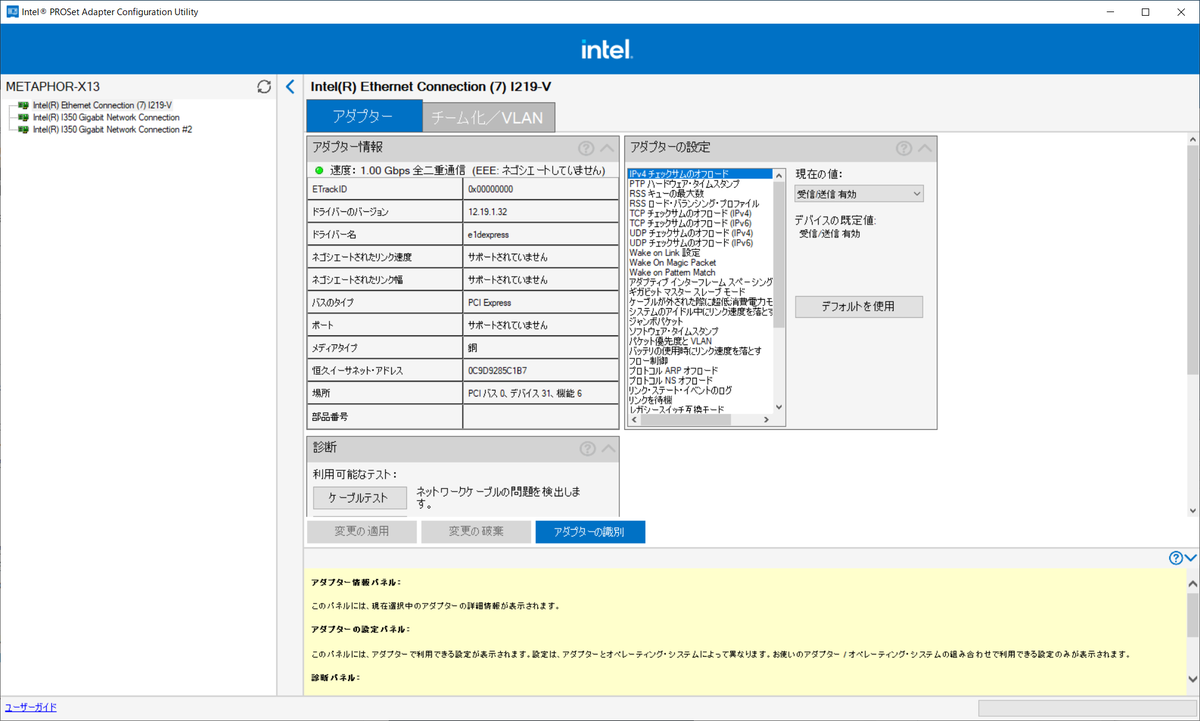Collapse the アダプター情報 panel

pos(606,148)
